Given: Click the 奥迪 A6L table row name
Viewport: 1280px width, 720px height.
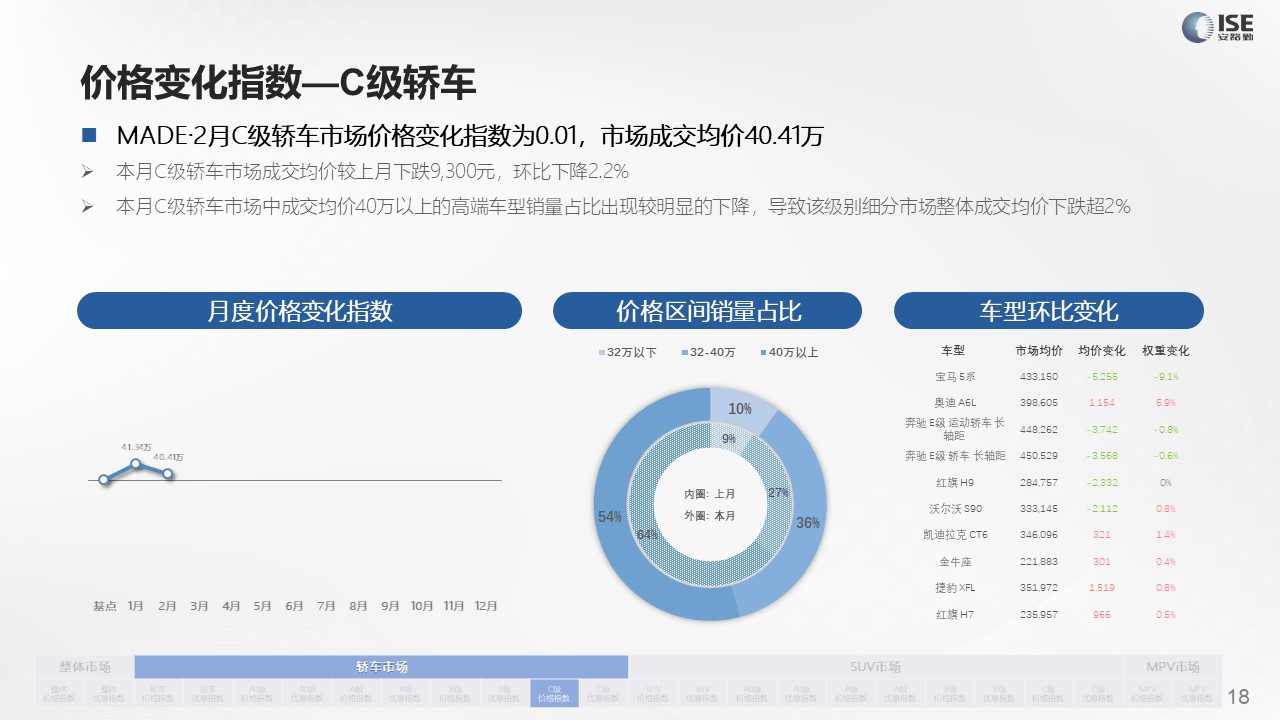Looking at the screenshot, I should pyautogui.click(x=955, y=403).
